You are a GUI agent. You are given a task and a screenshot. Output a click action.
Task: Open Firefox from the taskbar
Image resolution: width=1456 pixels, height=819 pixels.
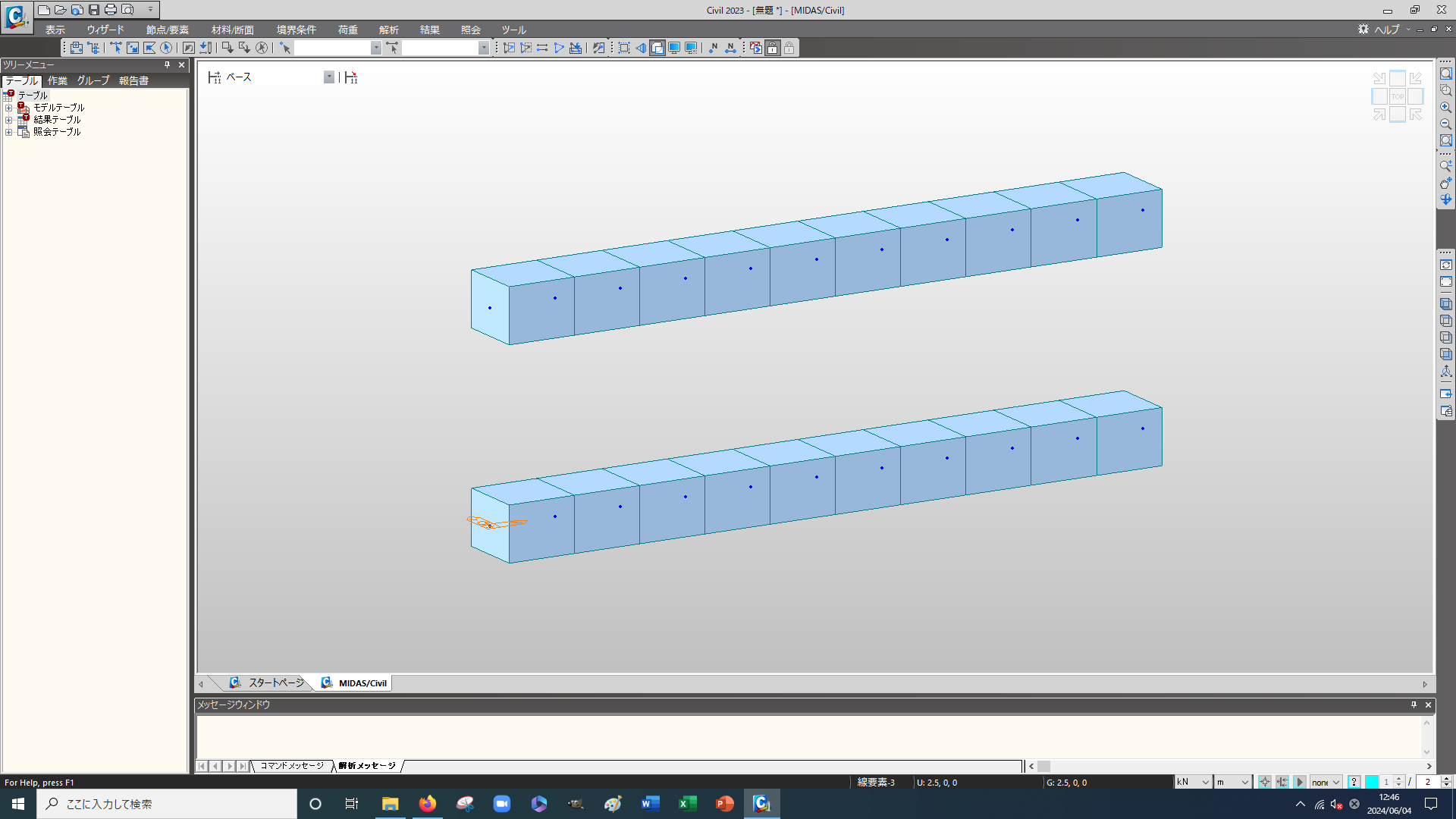point(428,804)
